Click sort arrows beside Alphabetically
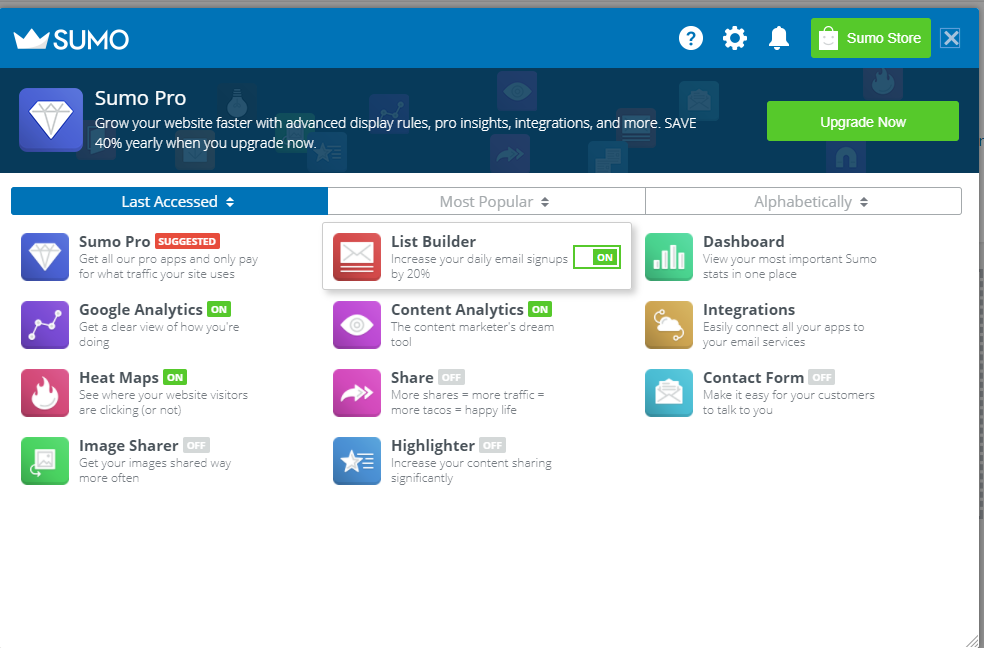984x648 pixels. pos(864,201)
